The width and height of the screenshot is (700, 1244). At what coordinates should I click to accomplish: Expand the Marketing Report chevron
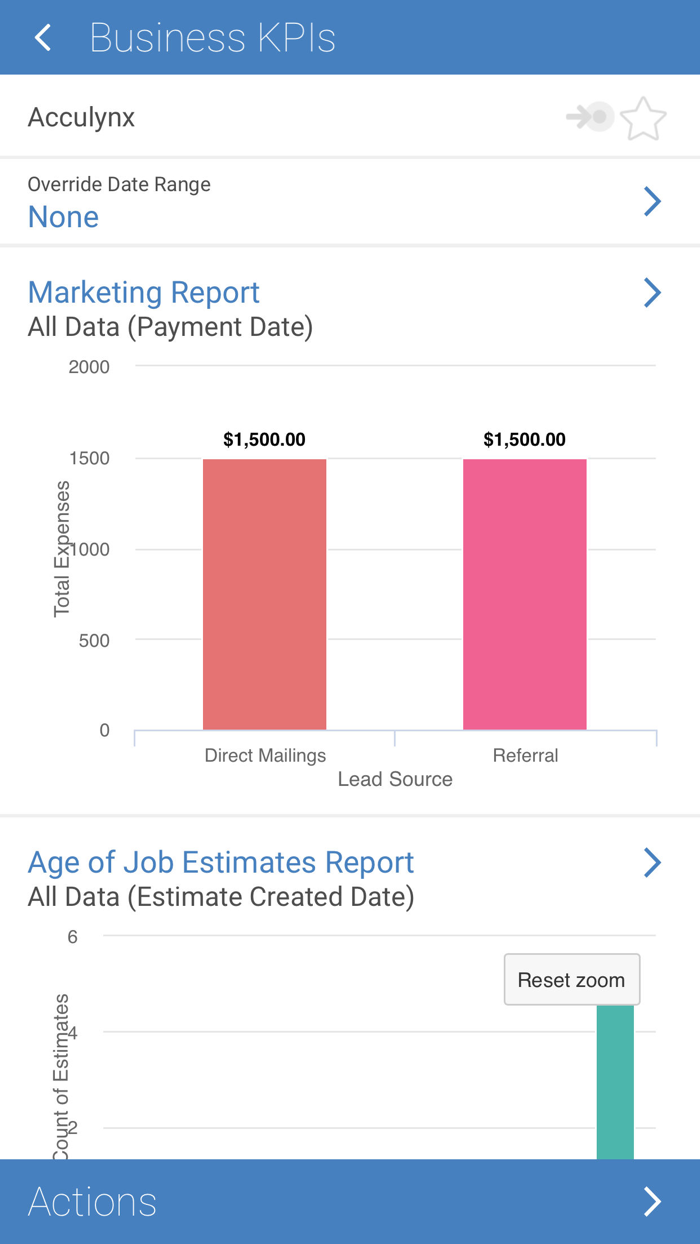[652, 292]
